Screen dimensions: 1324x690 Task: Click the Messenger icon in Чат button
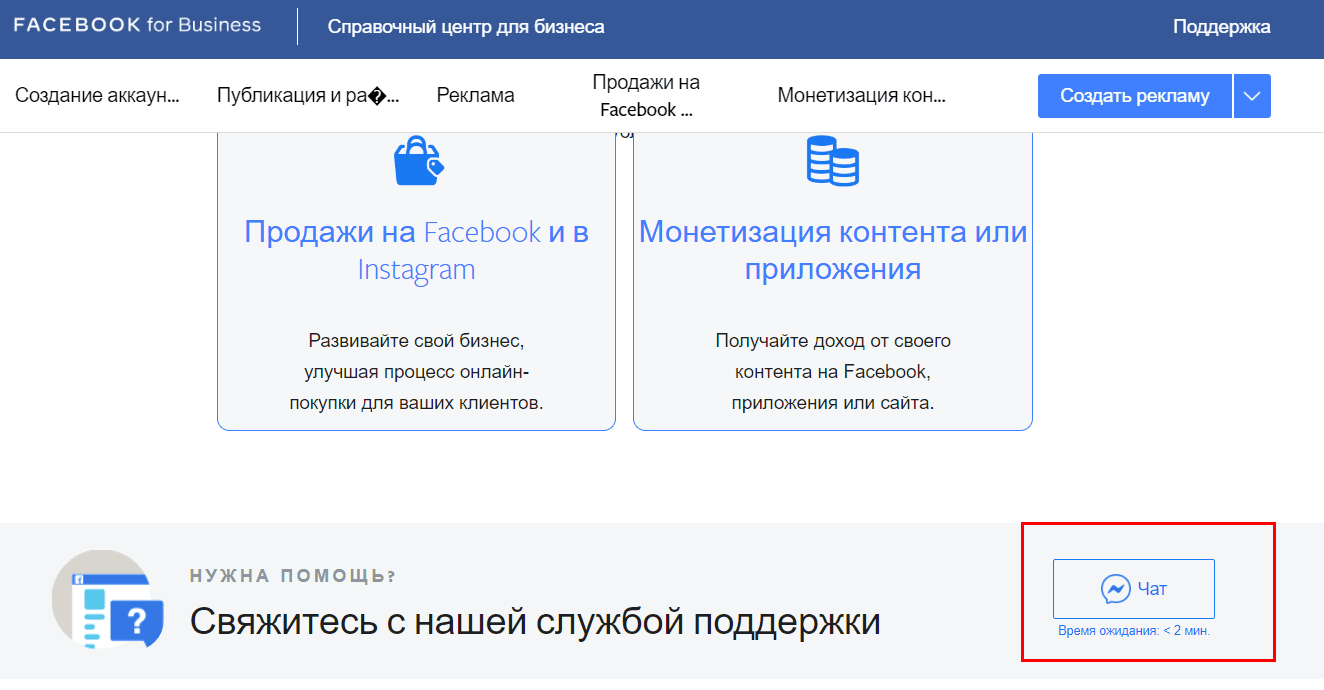point(1116,589)
